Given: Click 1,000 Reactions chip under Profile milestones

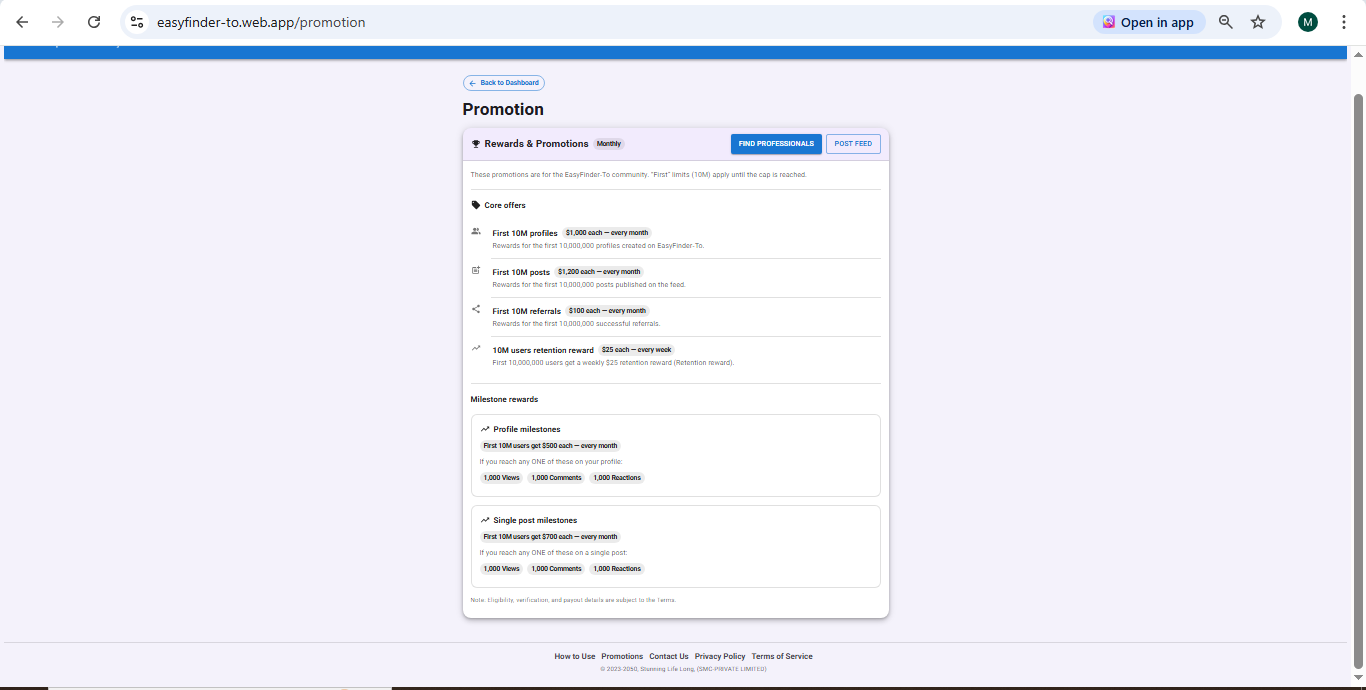Looking at the screenshot, I should click(x=617, y=478).
